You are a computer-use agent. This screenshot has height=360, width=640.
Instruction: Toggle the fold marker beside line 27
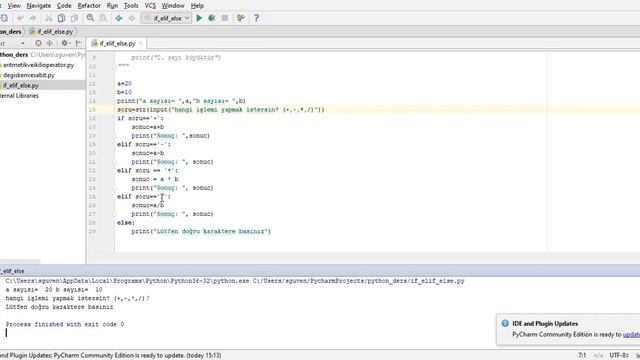coord(115,214)
